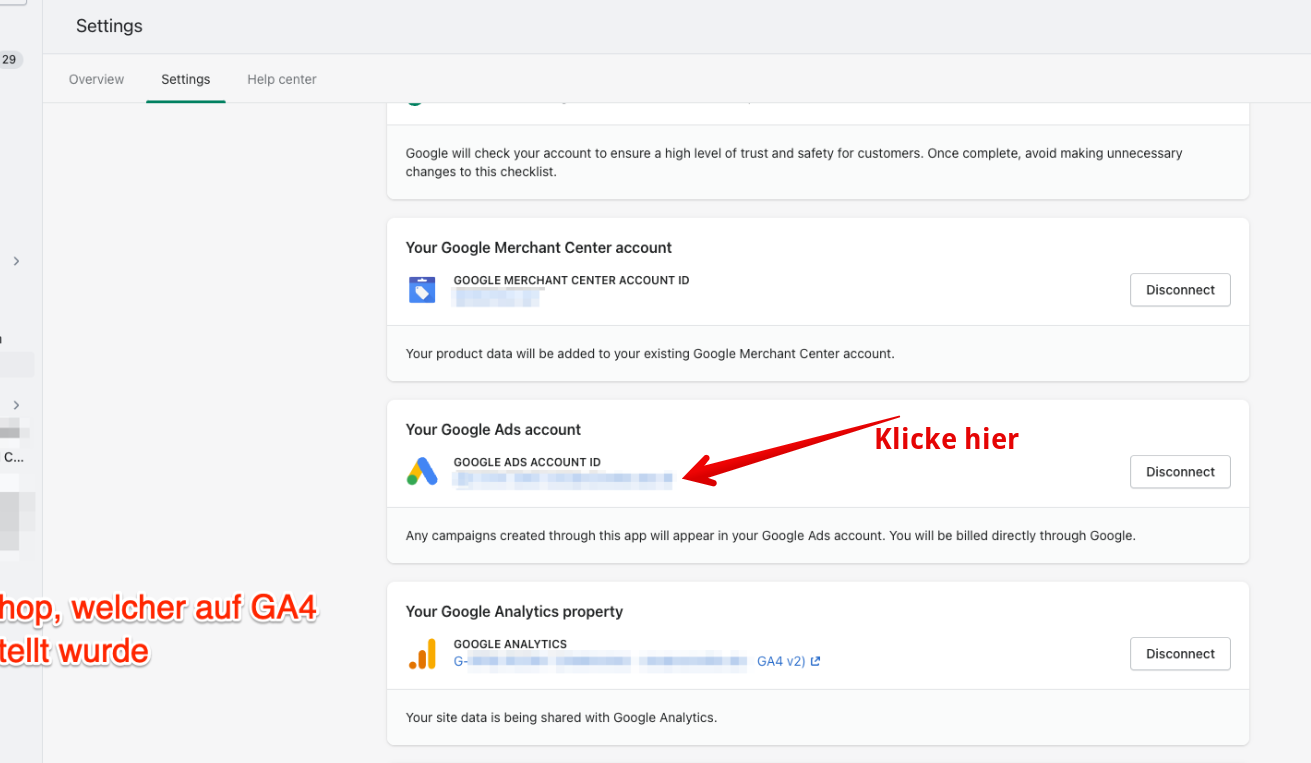Click the Google Merchant Center icon
The width and height of the screenshot is (1311, 763).
point(422,290)
